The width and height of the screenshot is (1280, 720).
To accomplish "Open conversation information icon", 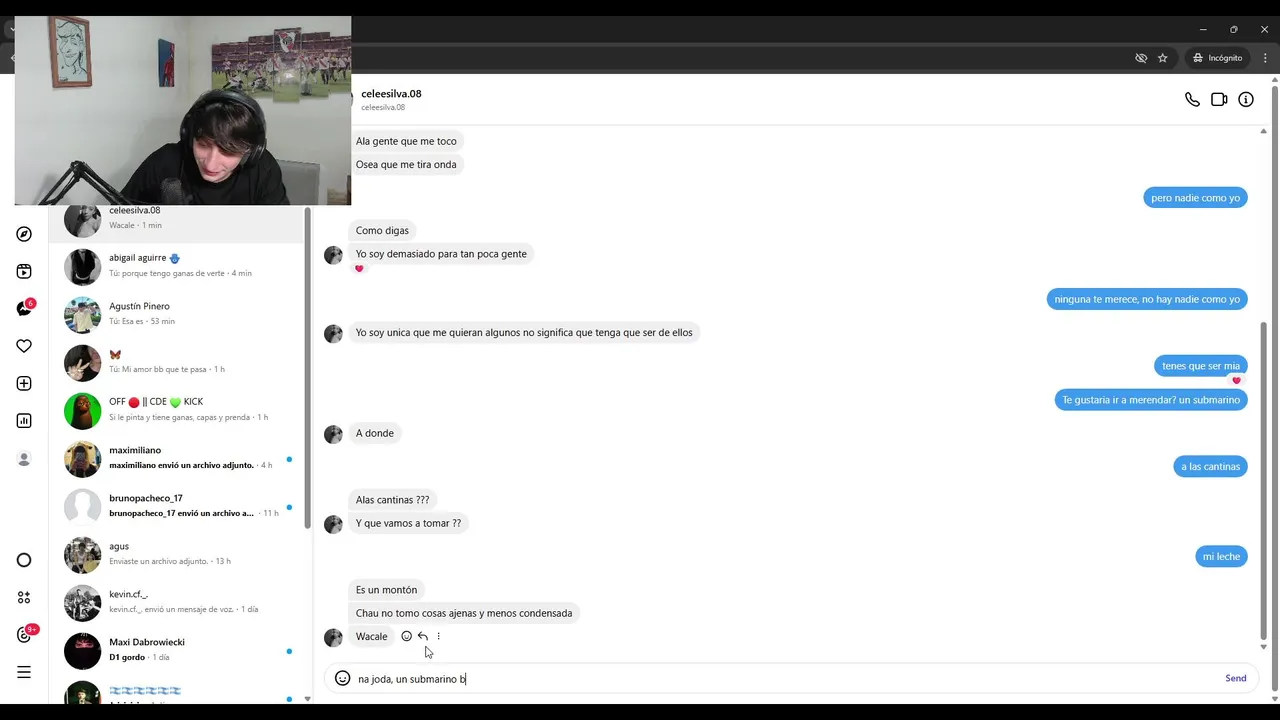I will [x=1246, y=100].
